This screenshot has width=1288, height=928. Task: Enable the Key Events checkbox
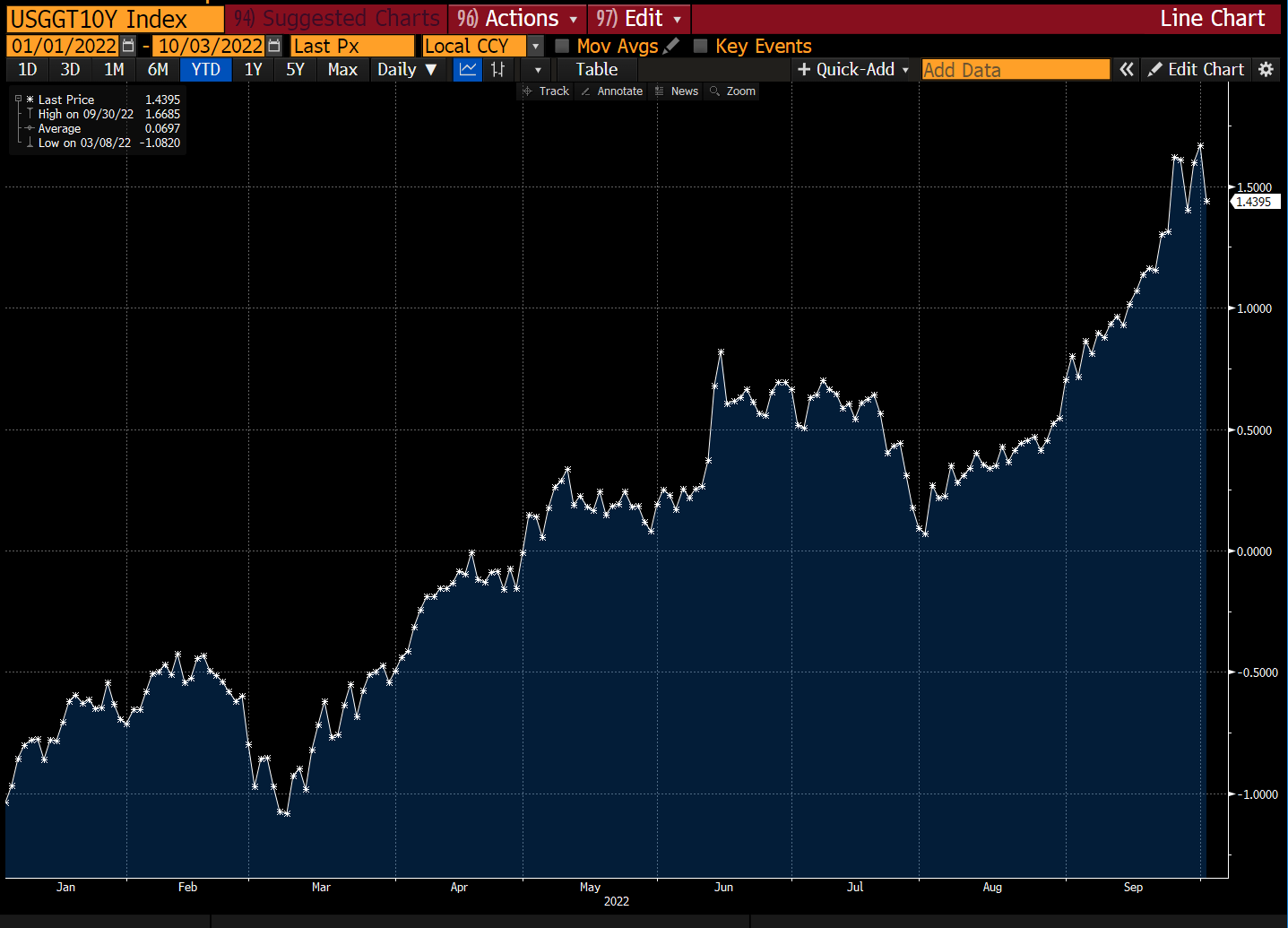pos(701,46)
